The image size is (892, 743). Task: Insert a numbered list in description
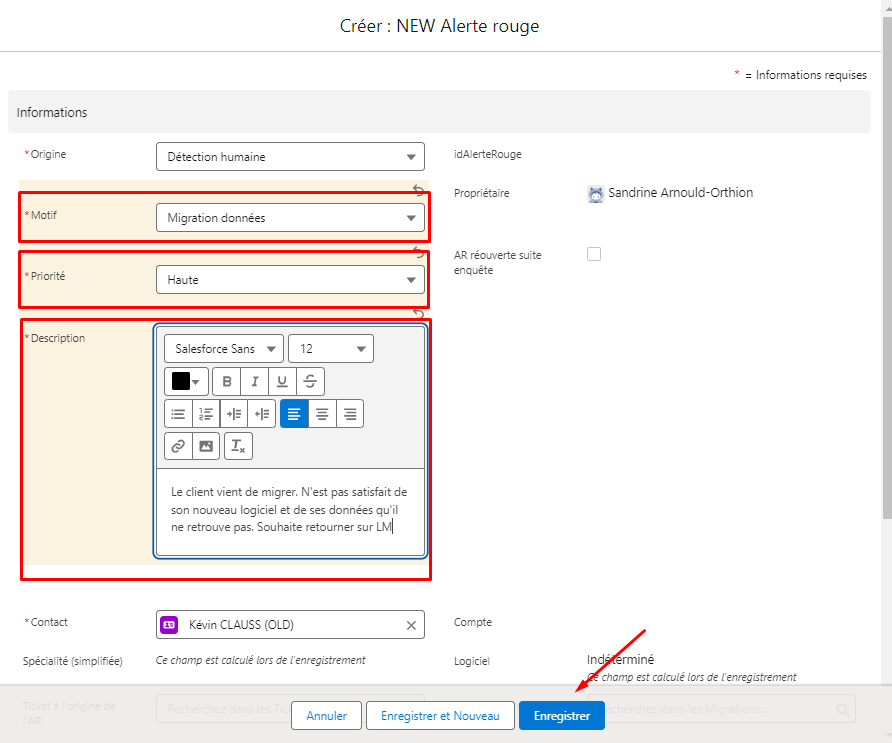206,414
